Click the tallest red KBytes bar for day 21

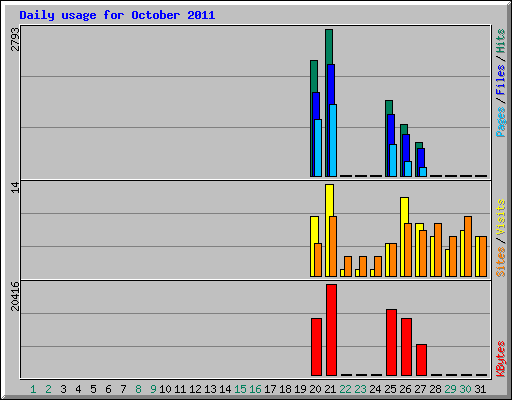[331, 330]
